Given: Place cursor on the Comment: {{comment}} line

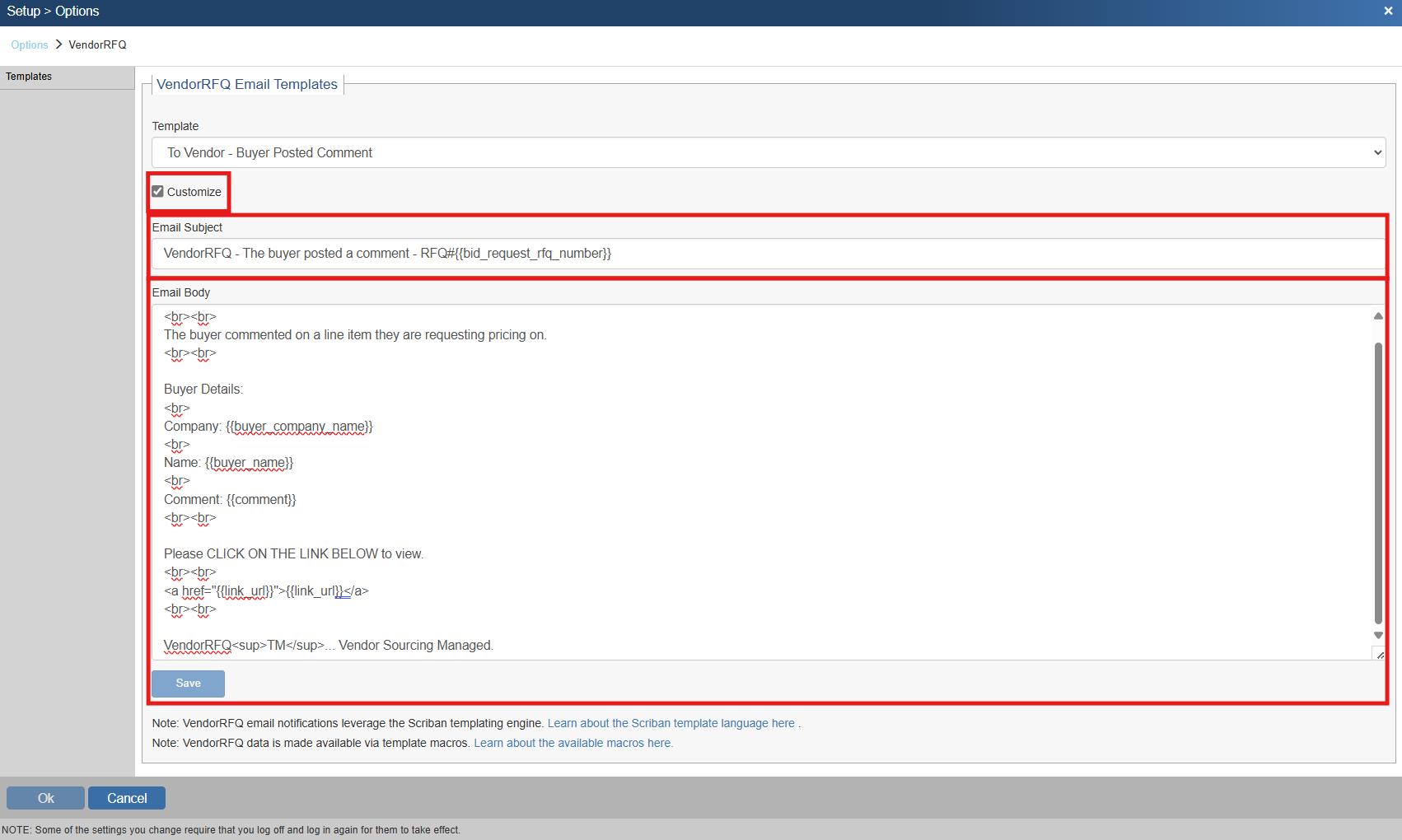Looking at the screenshot, I should pos(230,500).
